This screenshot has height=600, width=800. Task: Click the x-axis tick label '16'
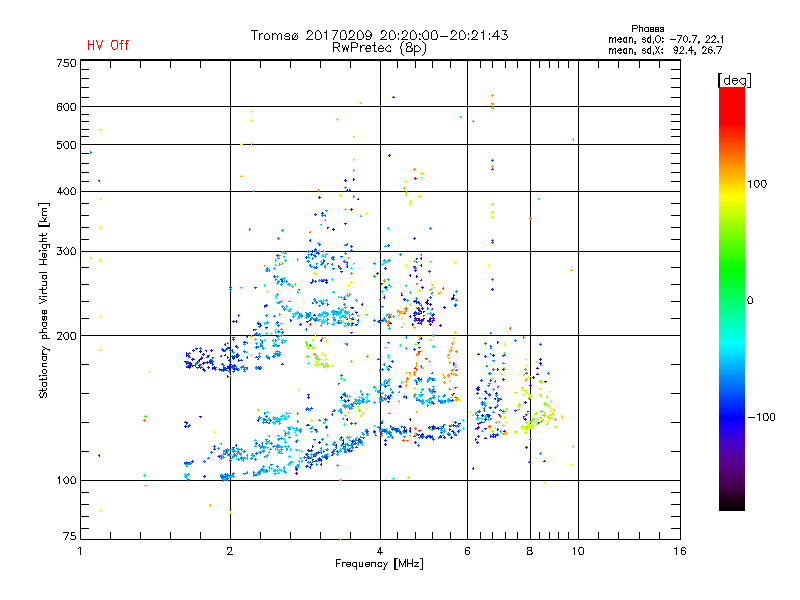pyautogui.click(x=680, y=551)
